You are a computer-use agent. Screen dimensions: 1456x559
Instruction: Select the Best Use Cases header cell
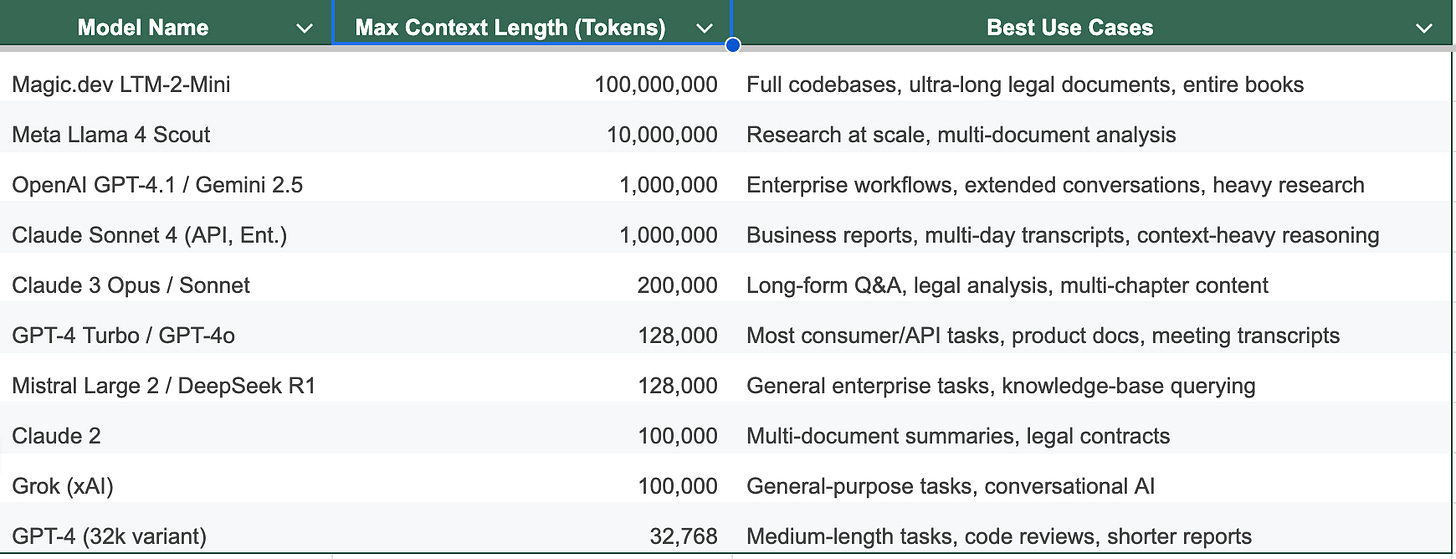(x=1094, y=24)
